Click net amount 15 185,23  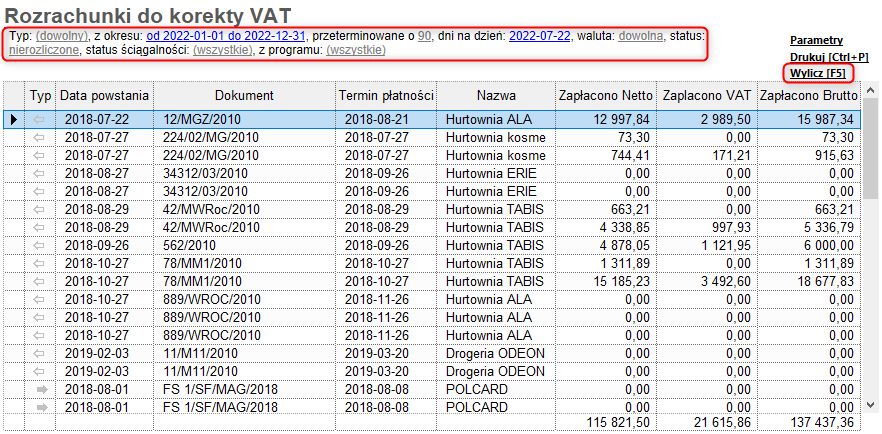pos(621,281)
